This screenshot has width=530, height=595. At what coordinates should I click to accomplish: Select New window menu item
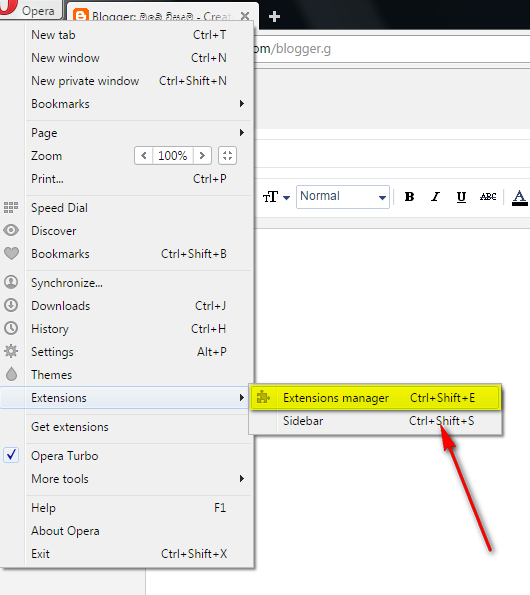coord(127,58)
